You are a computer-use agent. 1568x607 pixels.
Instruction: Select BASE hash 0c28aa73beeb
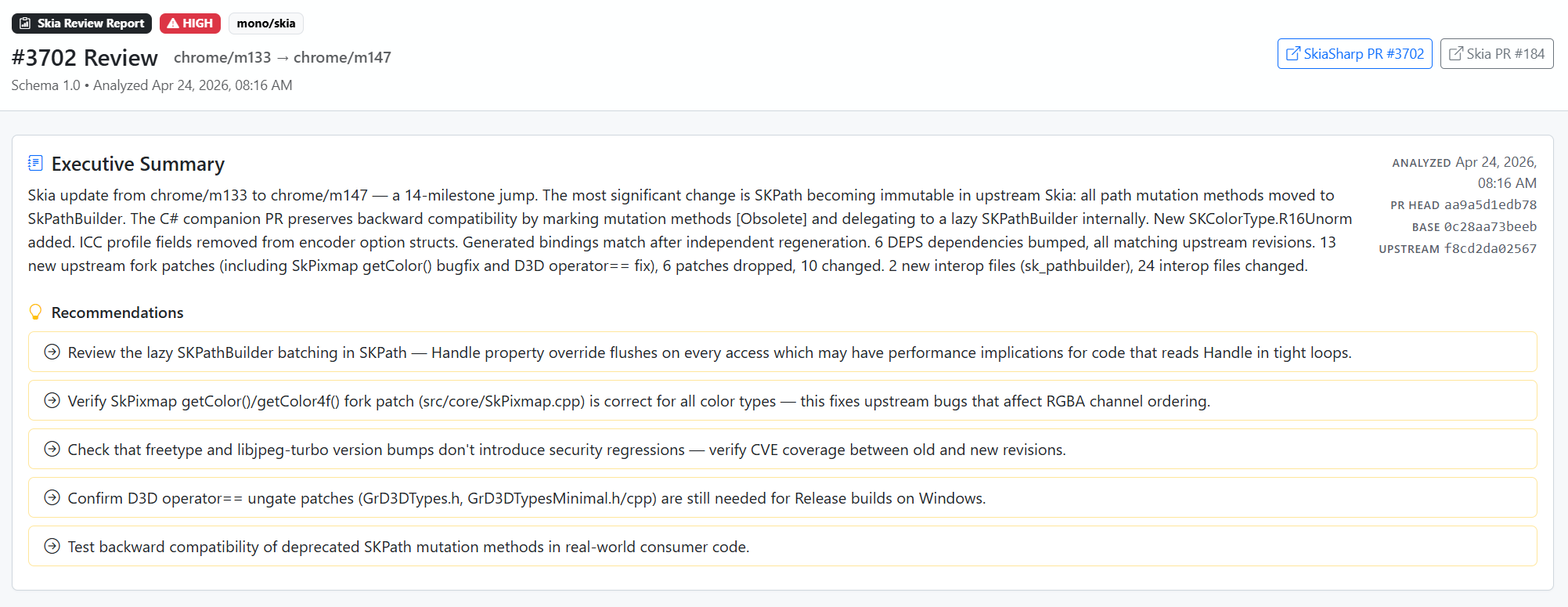tap(1491, 226)
